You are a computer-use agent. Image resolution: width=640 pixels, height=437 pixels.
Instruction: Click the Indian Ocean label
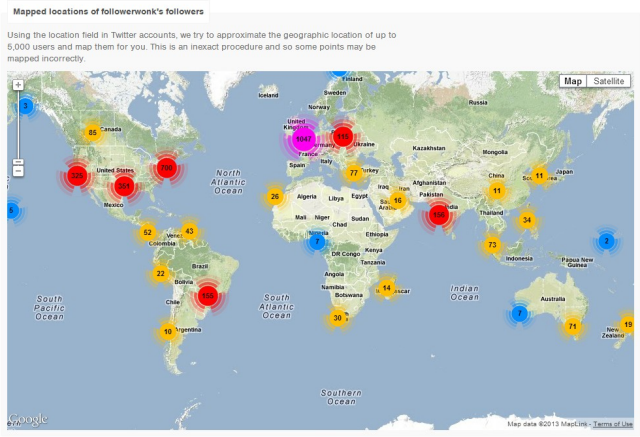pyautogui.click(x=464, y=293)
